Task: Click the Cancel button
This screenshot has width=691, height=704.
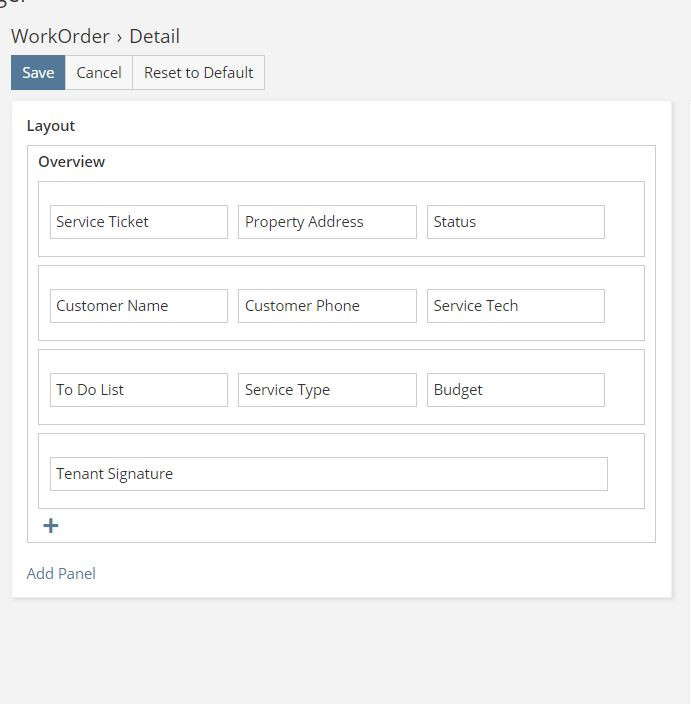Action: coord(99,73)
